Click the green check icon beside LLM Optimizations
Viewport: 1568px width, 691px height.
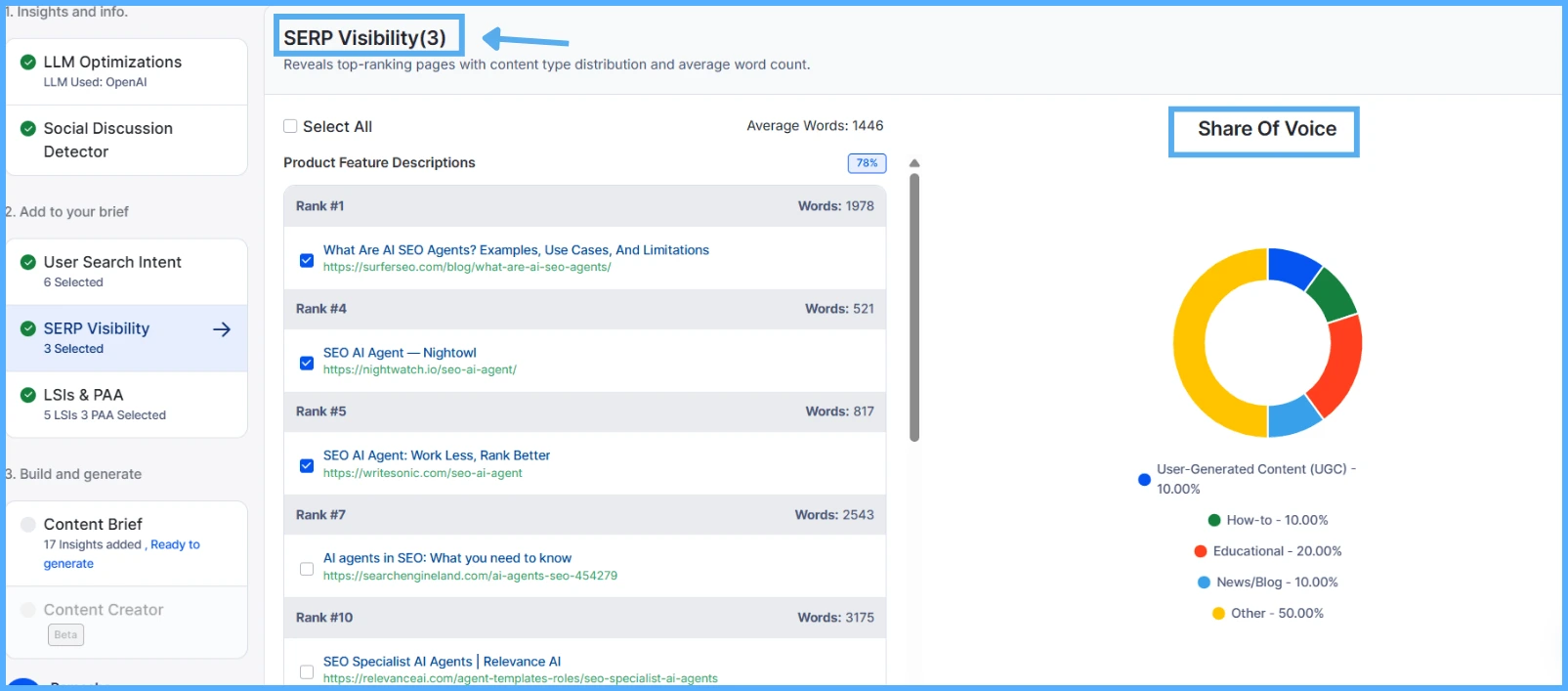click(28, 63)
